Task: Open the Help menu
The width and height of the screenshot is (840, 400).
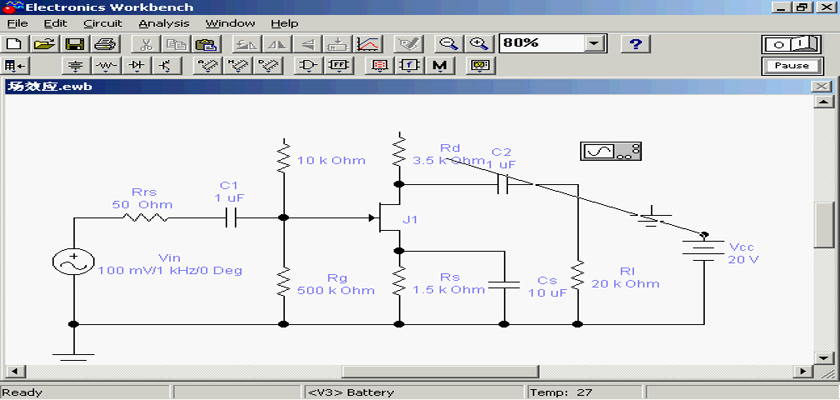Action: [x=284, y=24]
